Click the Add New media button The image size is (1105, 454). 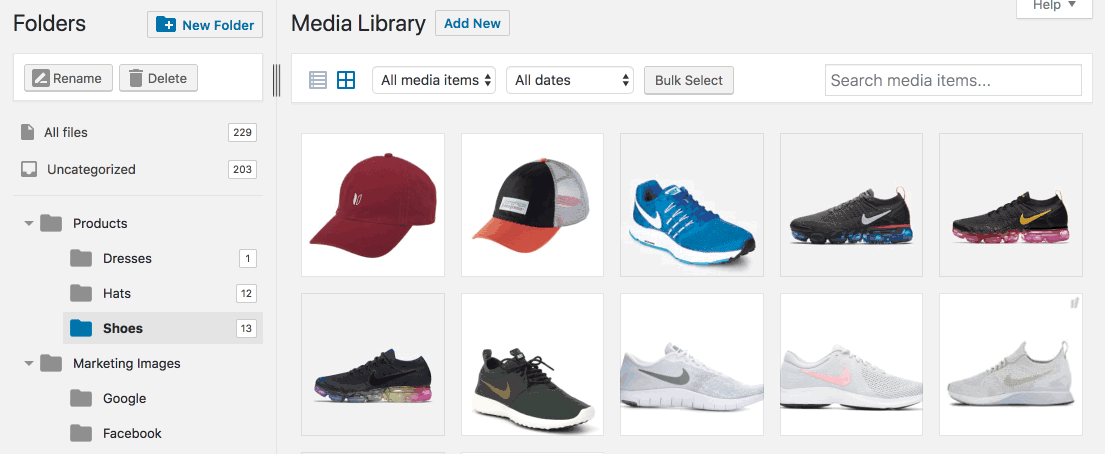tap(472, 23)
